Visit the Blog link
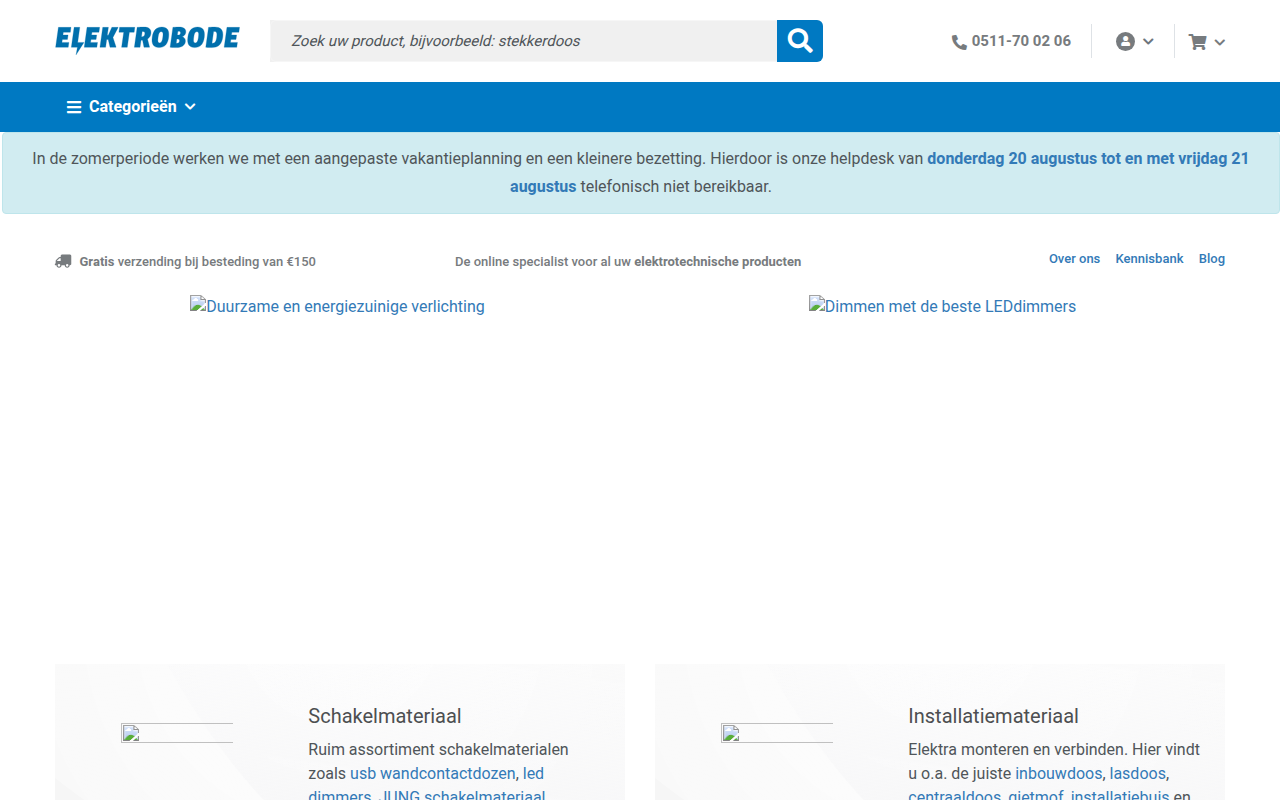 [x=1212, y=259]
